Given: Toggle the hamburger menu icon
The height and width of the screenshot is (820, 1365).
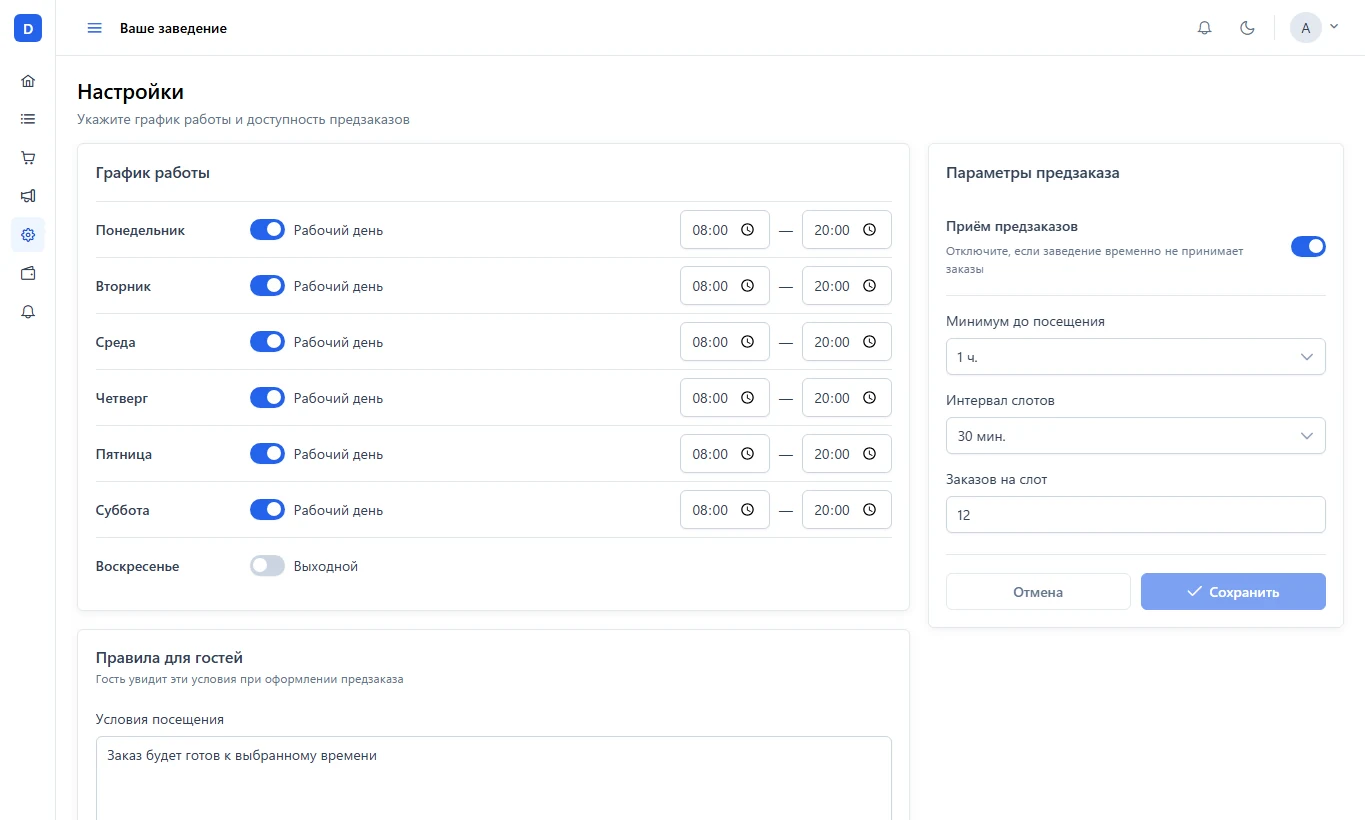Looking at the screenshot, I should (95, 28).
